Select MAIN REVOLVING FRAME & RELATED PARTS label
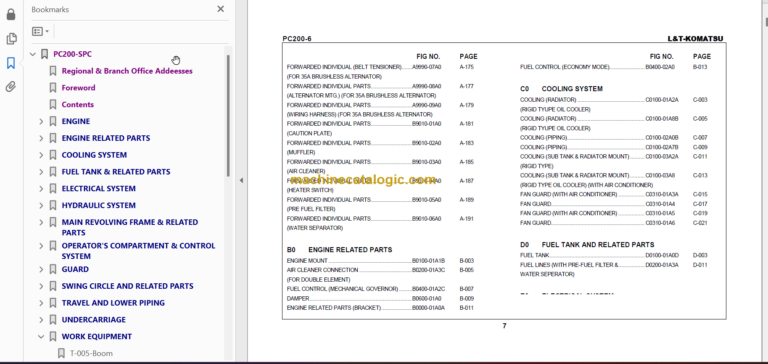This screenshot has width=768, height=364. point(130,227)
